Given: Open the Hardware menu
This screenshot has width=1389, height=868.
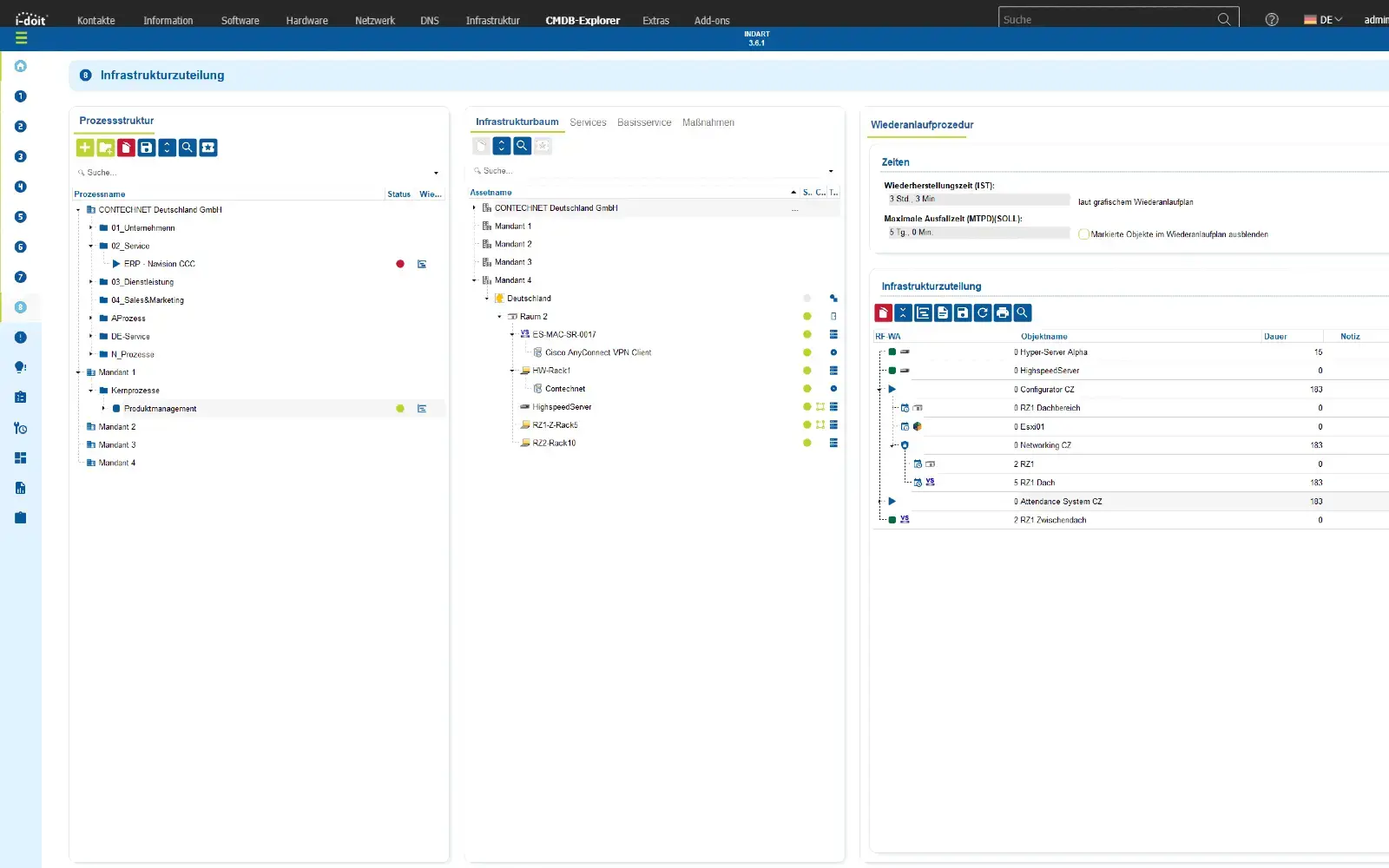Looking at the screenshot, I should click(x=306, y=20).
